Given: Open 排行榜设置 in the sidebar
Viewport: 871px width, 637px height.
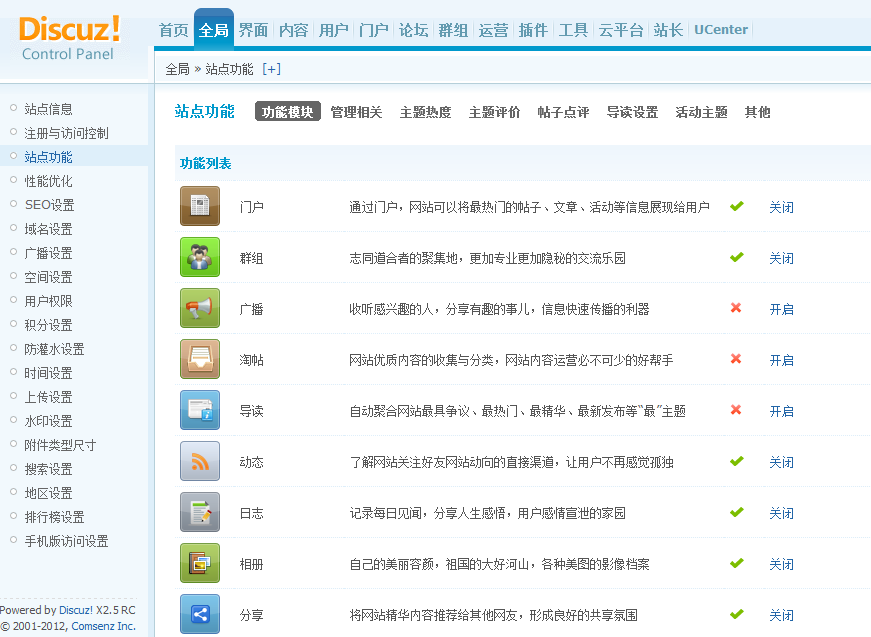Looking at the screenshot, I should (x=54, y=517).
